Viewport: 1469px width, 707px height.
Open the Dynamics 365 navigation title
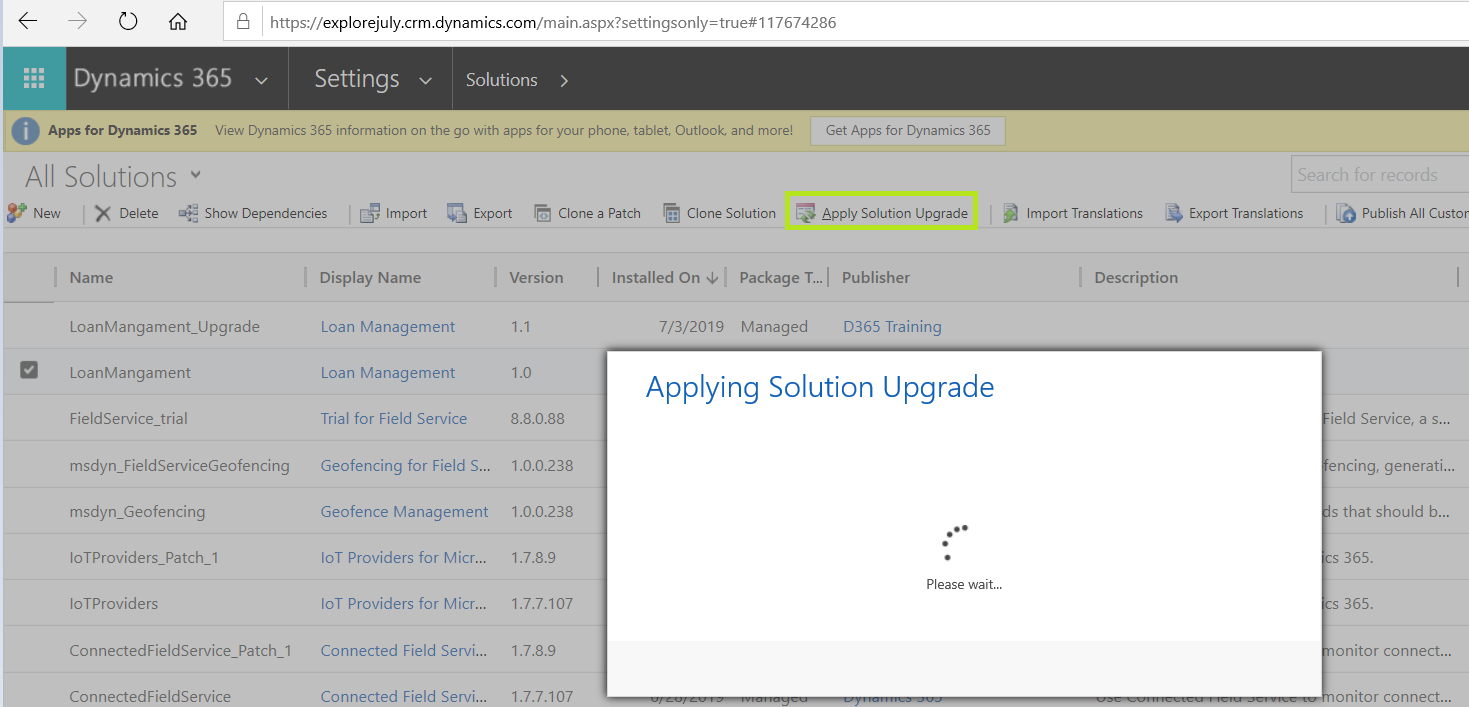point(153,79)
